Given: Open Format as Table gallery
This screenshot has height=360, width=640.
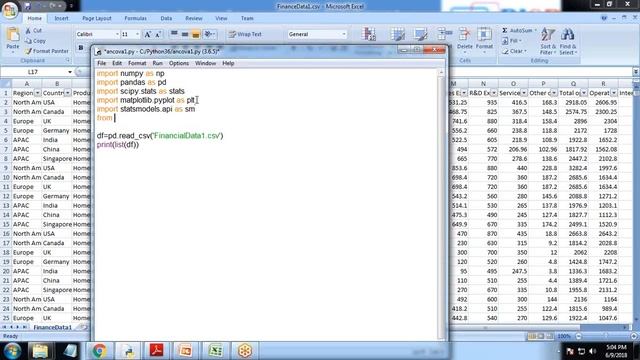Looking at the screenshot, I should [397, 35].
